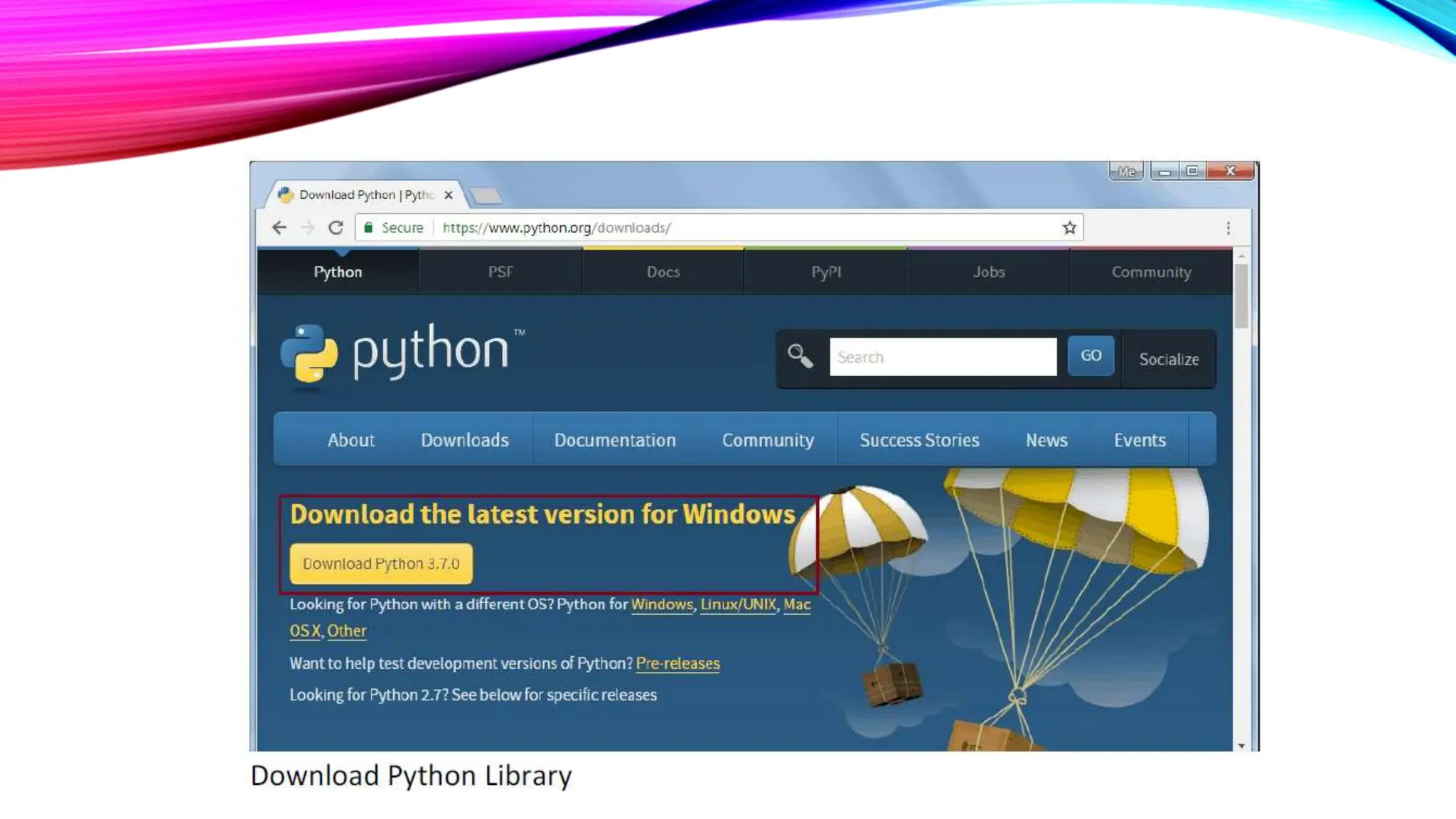Open the About navigation menu

click(x=350, y=440)
